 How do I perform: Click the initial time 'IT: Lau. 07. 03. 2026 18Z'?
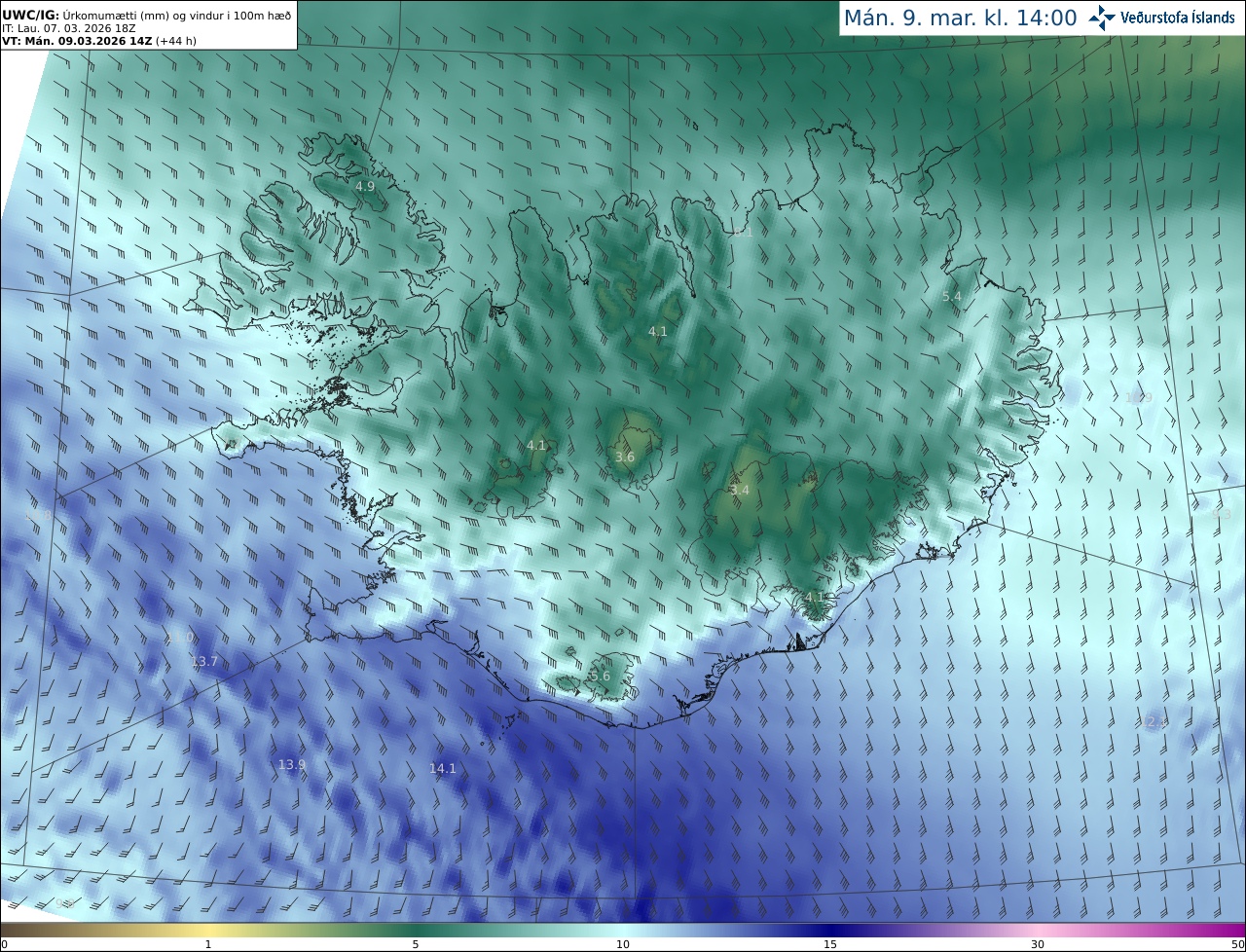click(68, 28)
